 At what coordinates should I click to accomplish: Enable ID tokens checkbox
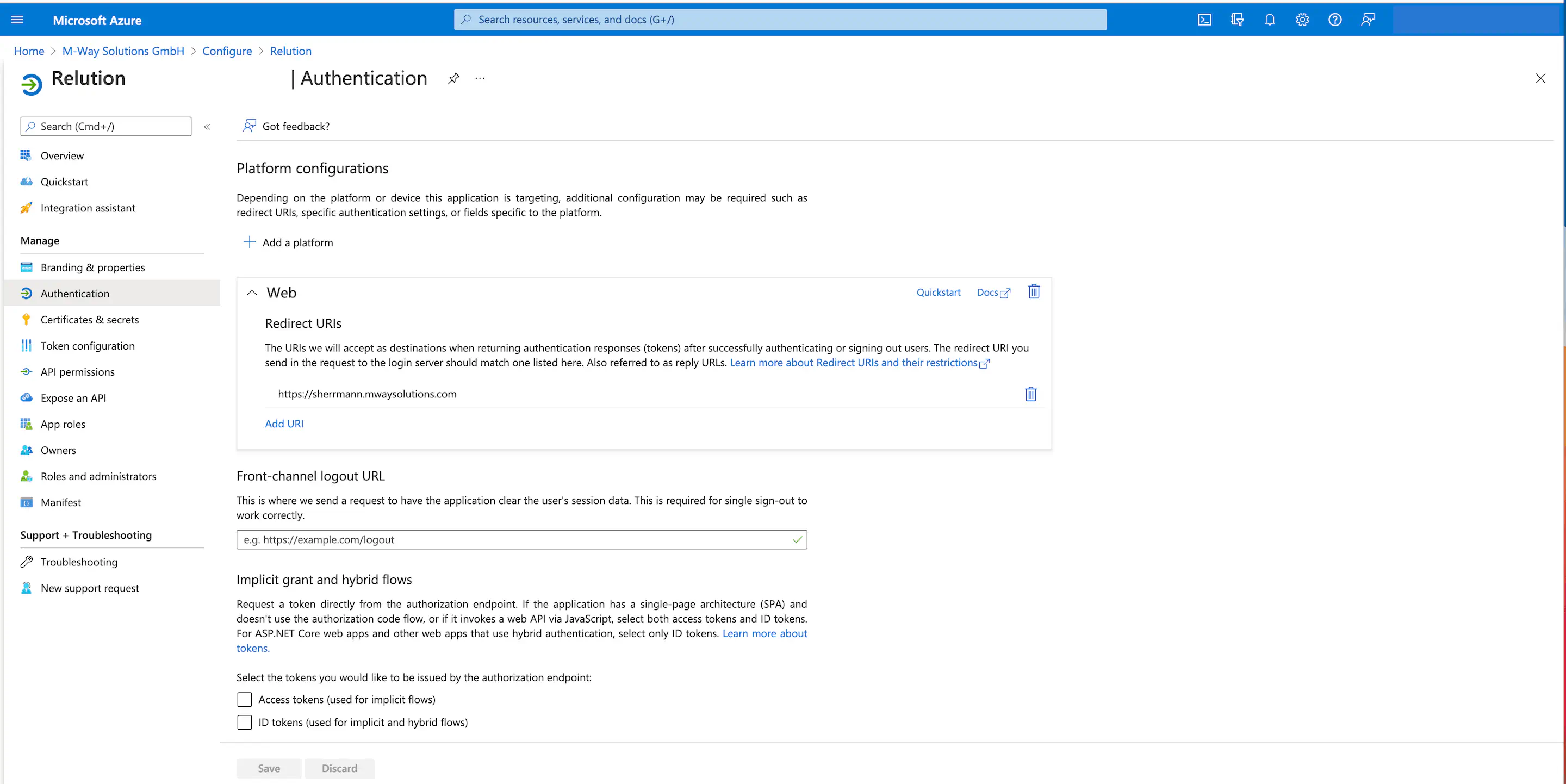pos(244,722)
